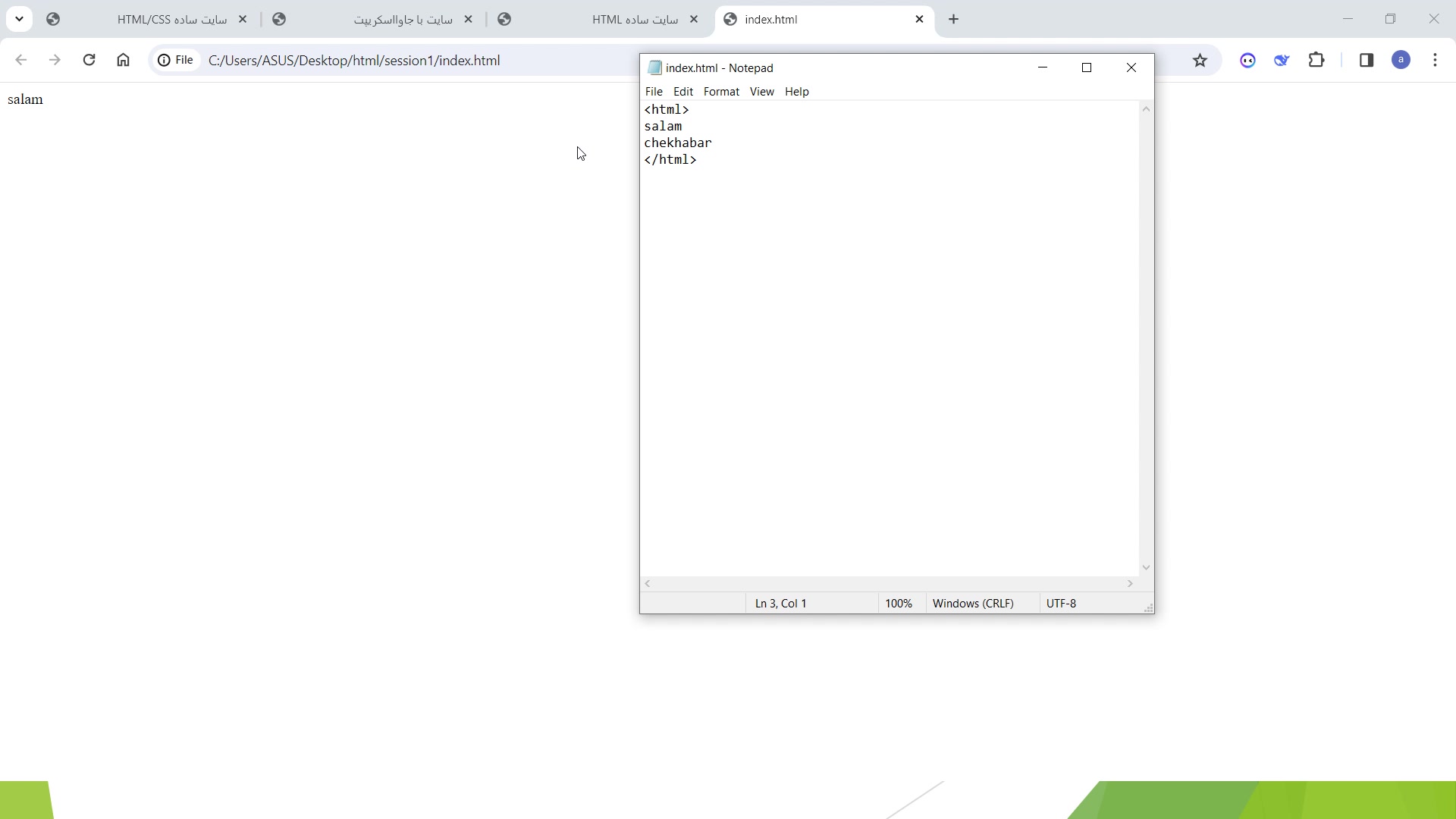
Task: Toggle the browser side panel icon
Action: tap(1367, 60)
